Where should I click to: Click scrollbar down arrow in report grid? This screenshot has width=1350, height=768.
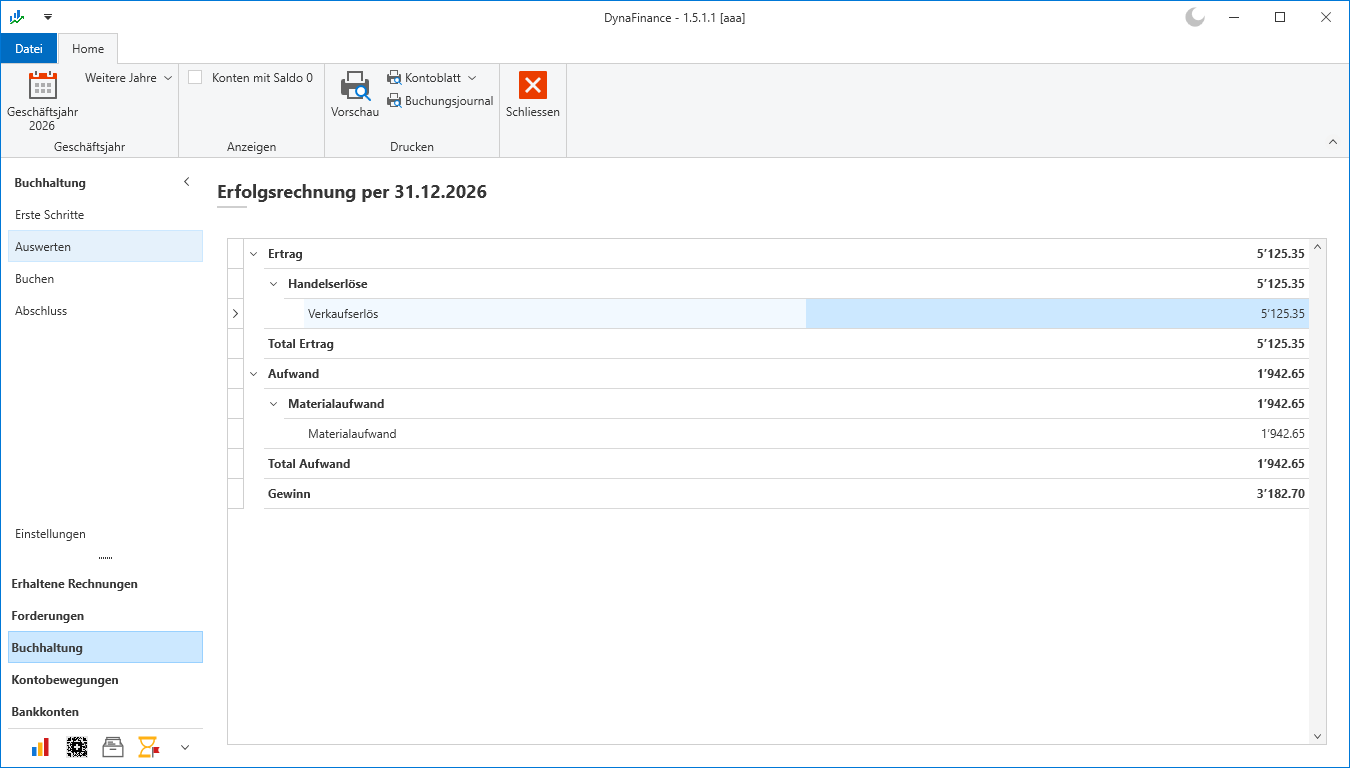(x=1317, y=736)
